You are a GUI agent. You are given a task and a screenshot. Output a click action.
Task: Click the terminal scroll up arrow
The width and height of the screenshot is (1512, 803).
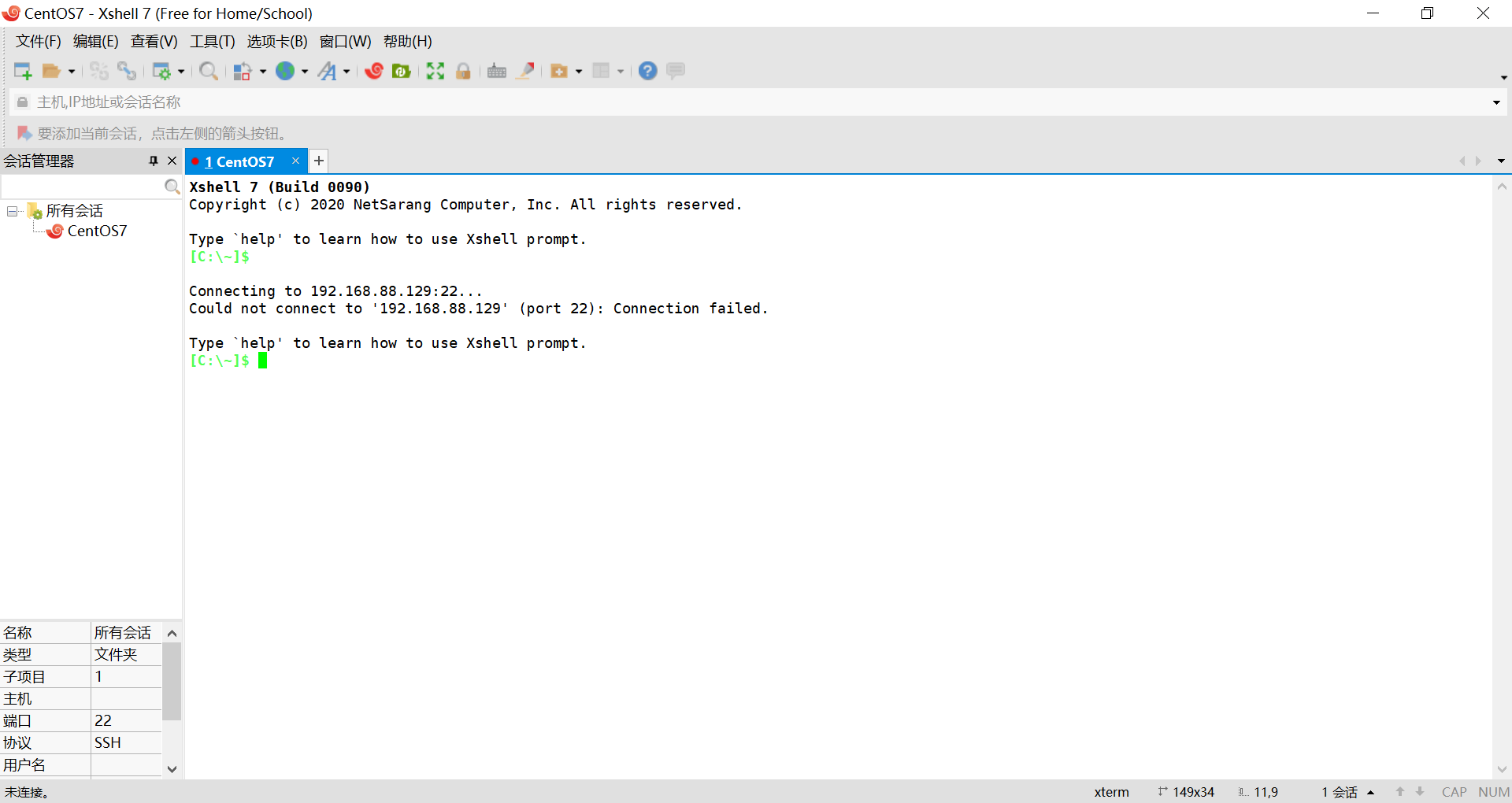coord(1502,187)
